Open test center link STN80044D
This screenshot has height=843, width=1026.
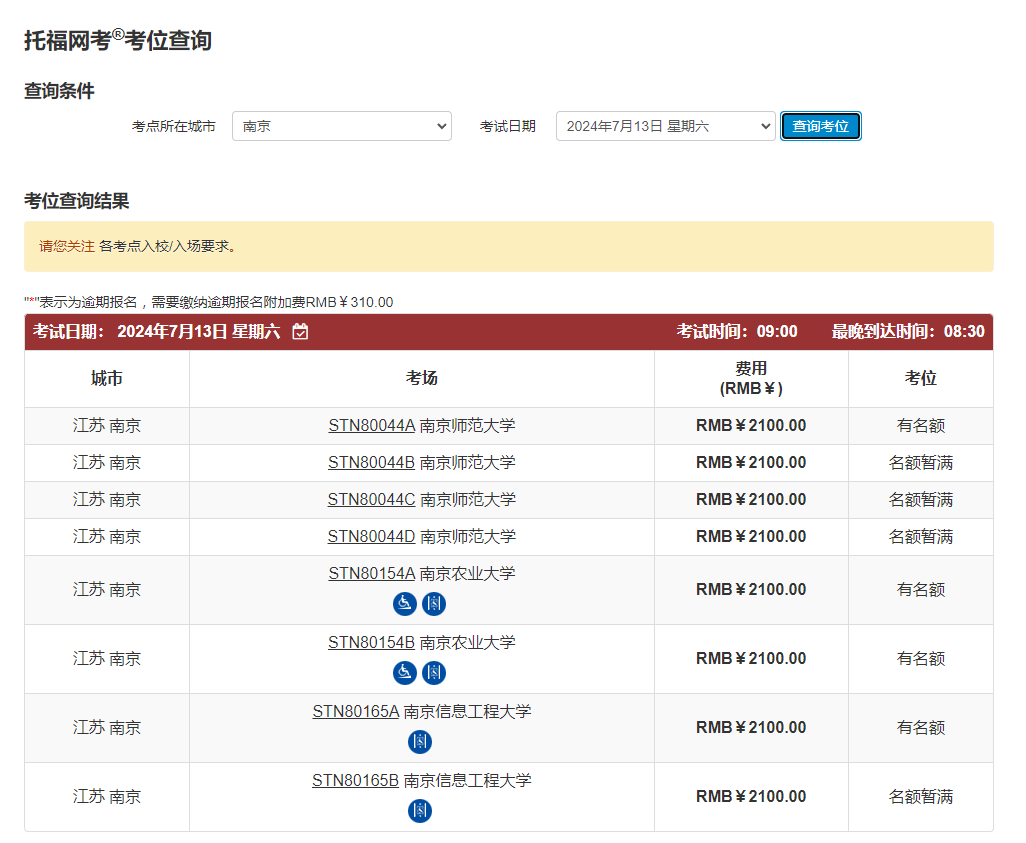point(372,537)
